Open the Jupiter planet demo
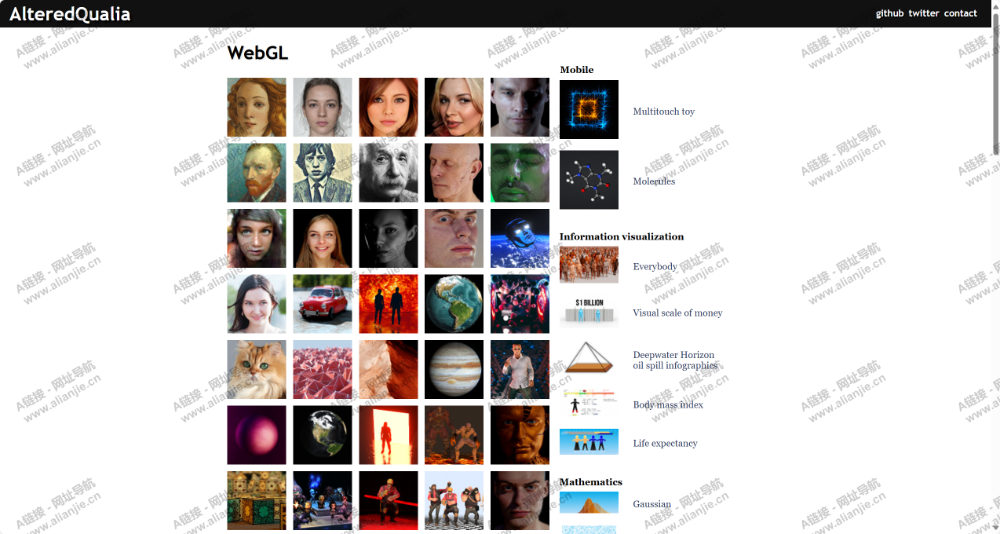The image size is (1000, 534). pos(454,369)
